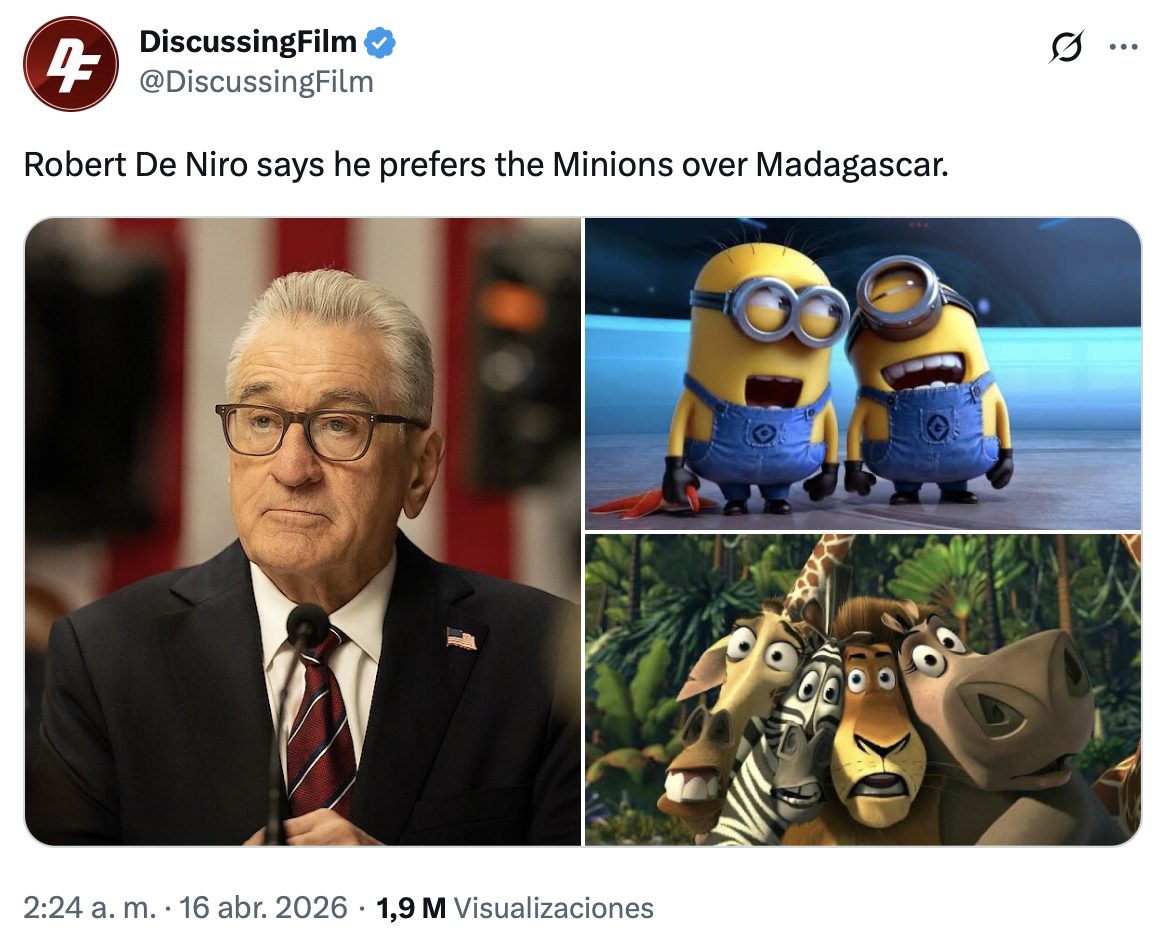Viewport: 1164px width, 944px height.
Task: Open the Minions image thumbnail
Action: (863, 373)
